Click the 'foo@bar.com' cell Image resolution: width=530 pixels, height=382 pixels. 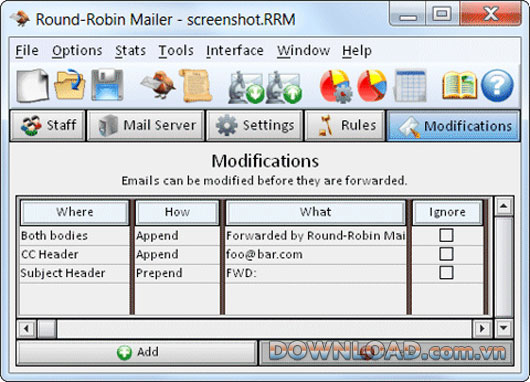coord(315,254)
